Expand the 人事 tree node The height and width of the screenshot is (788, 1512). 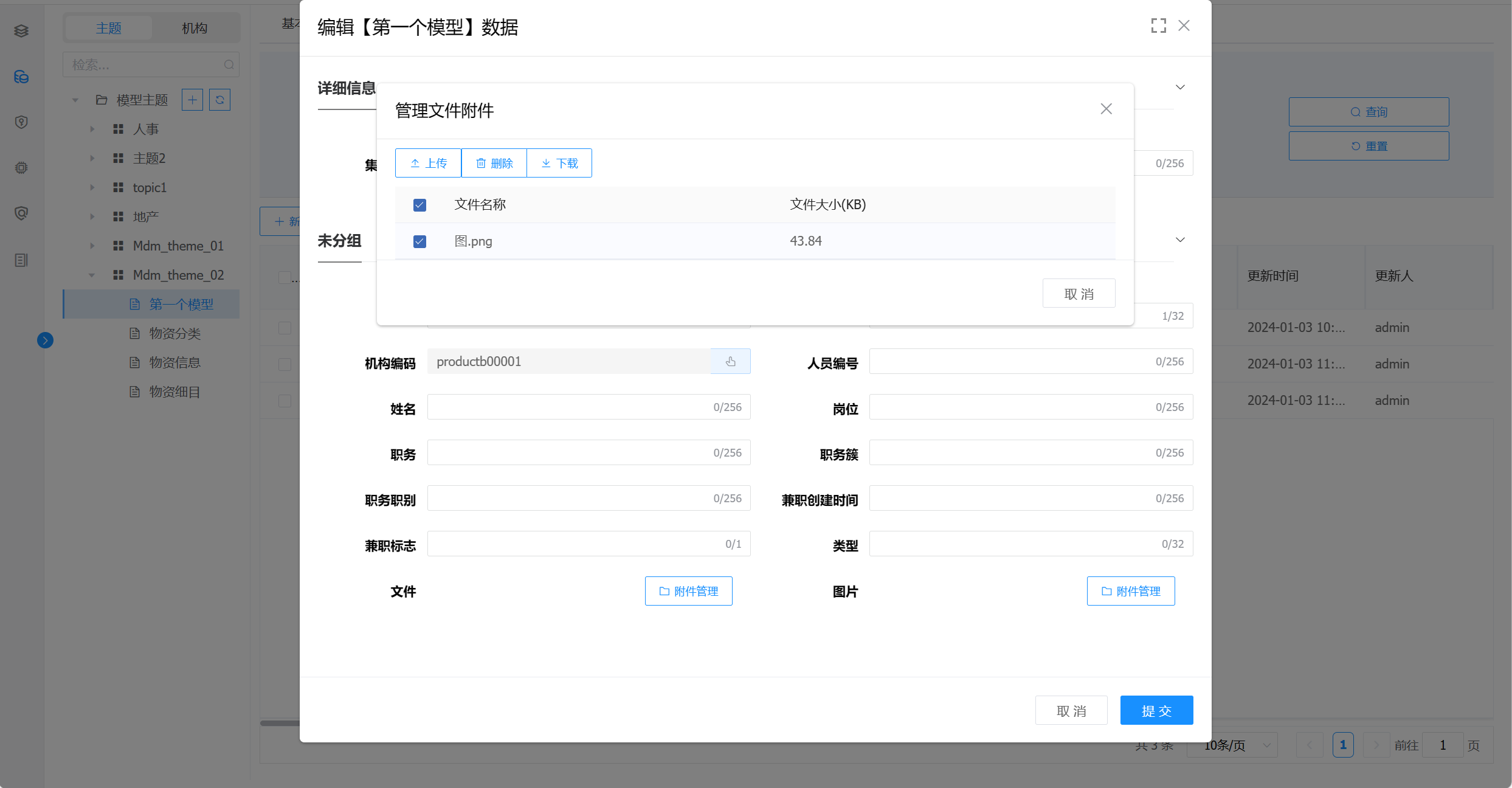(x=92, y=129)
